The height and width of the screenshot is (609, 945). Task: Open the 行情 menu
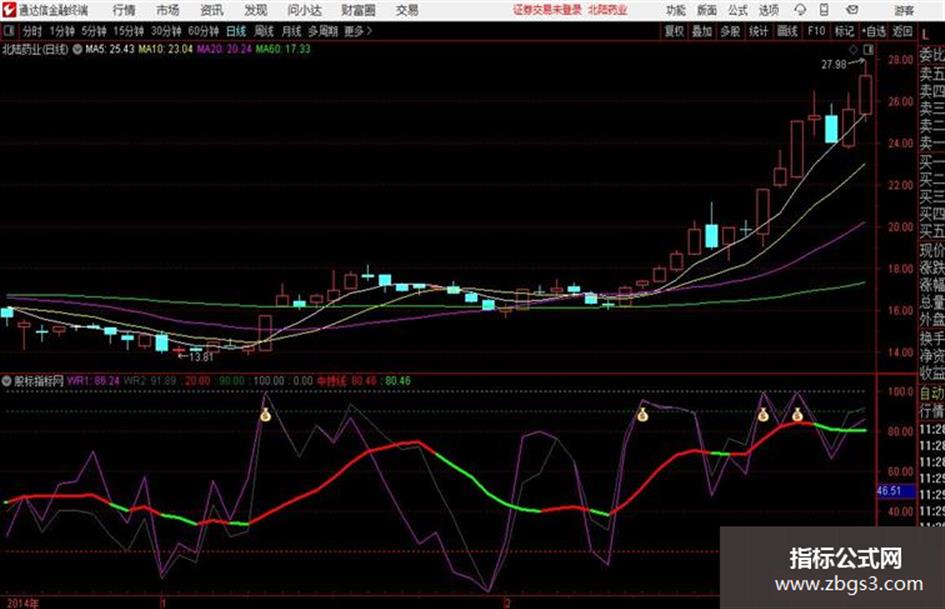(x=124, y=10)
